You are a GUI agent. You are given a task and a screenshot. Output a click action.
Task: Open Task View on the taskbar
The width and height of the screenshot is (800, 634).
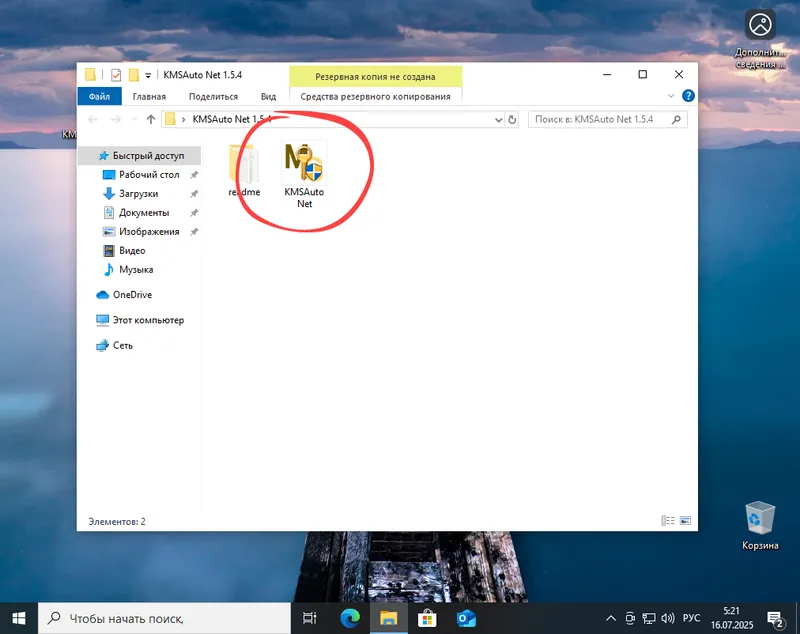[310, 617]
